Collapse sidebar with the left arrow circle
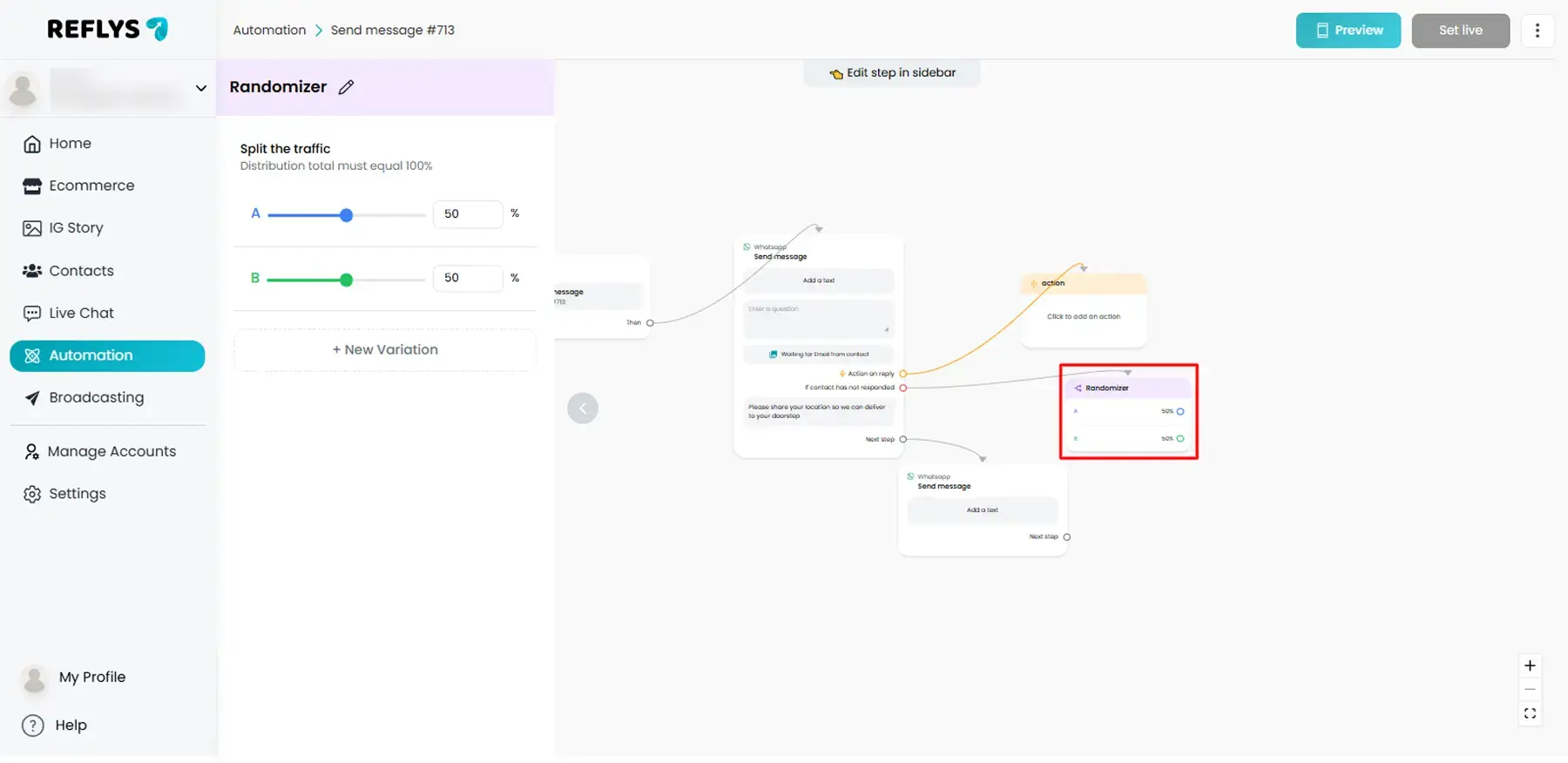This screenshot has height=763, width=1568. point(583,409)
